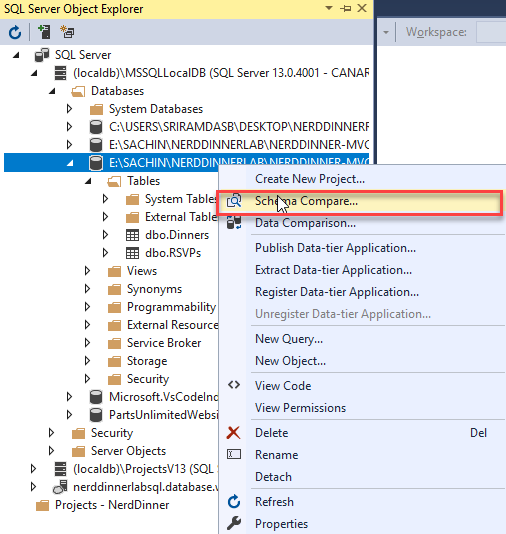This screenshot has height=534, width=506.
Task: Select the External Resources folder row
Action: point(172,325)
